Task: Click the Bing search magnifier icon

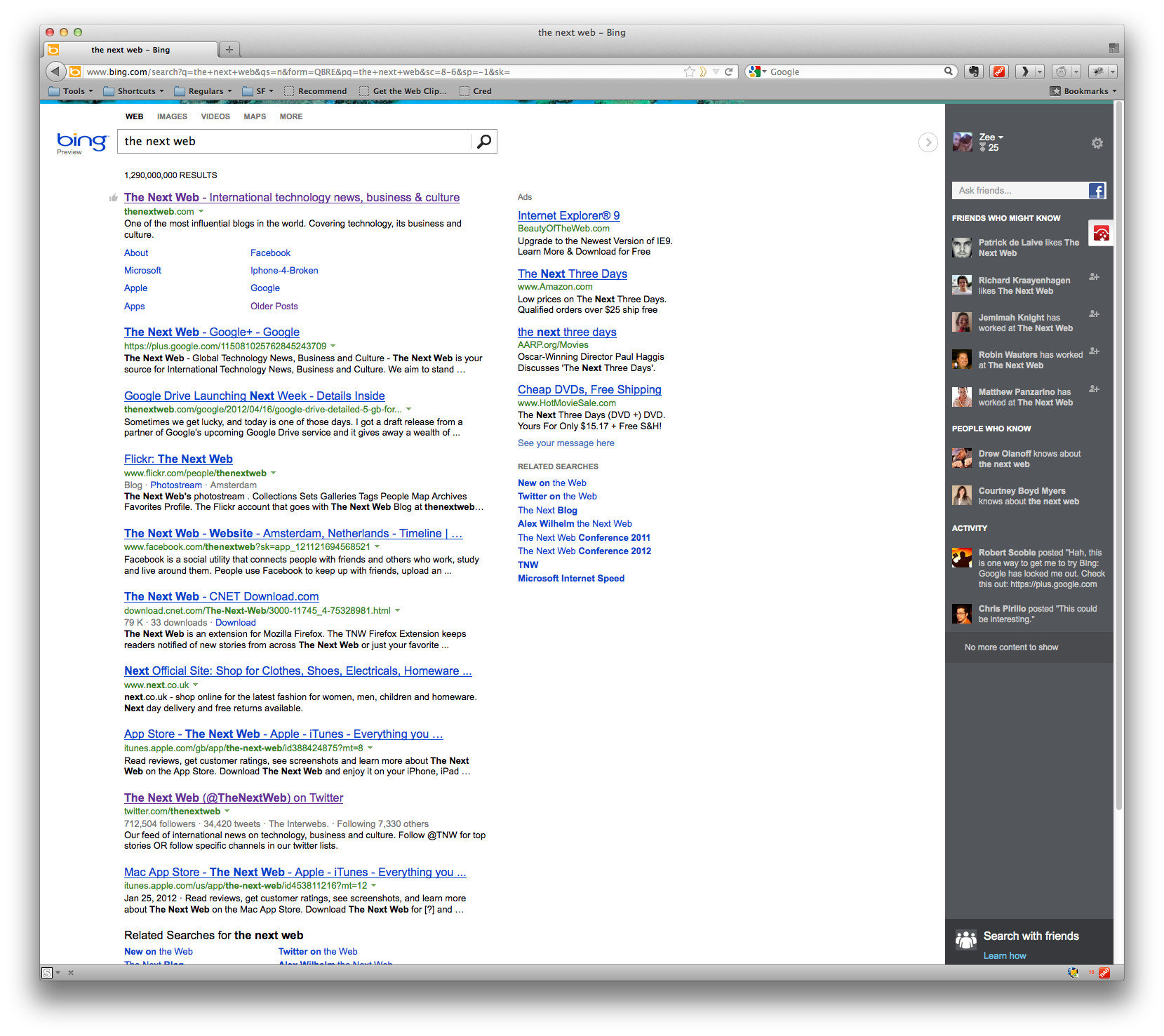Action: pyautogui.click(x=483, y=142)
